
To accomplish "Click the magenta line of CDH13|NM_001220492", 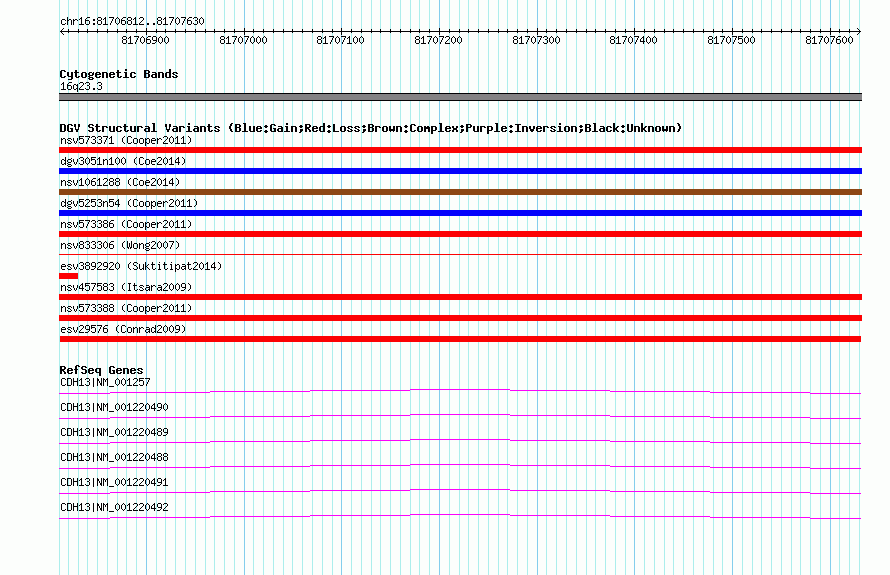I will [460, 516].
